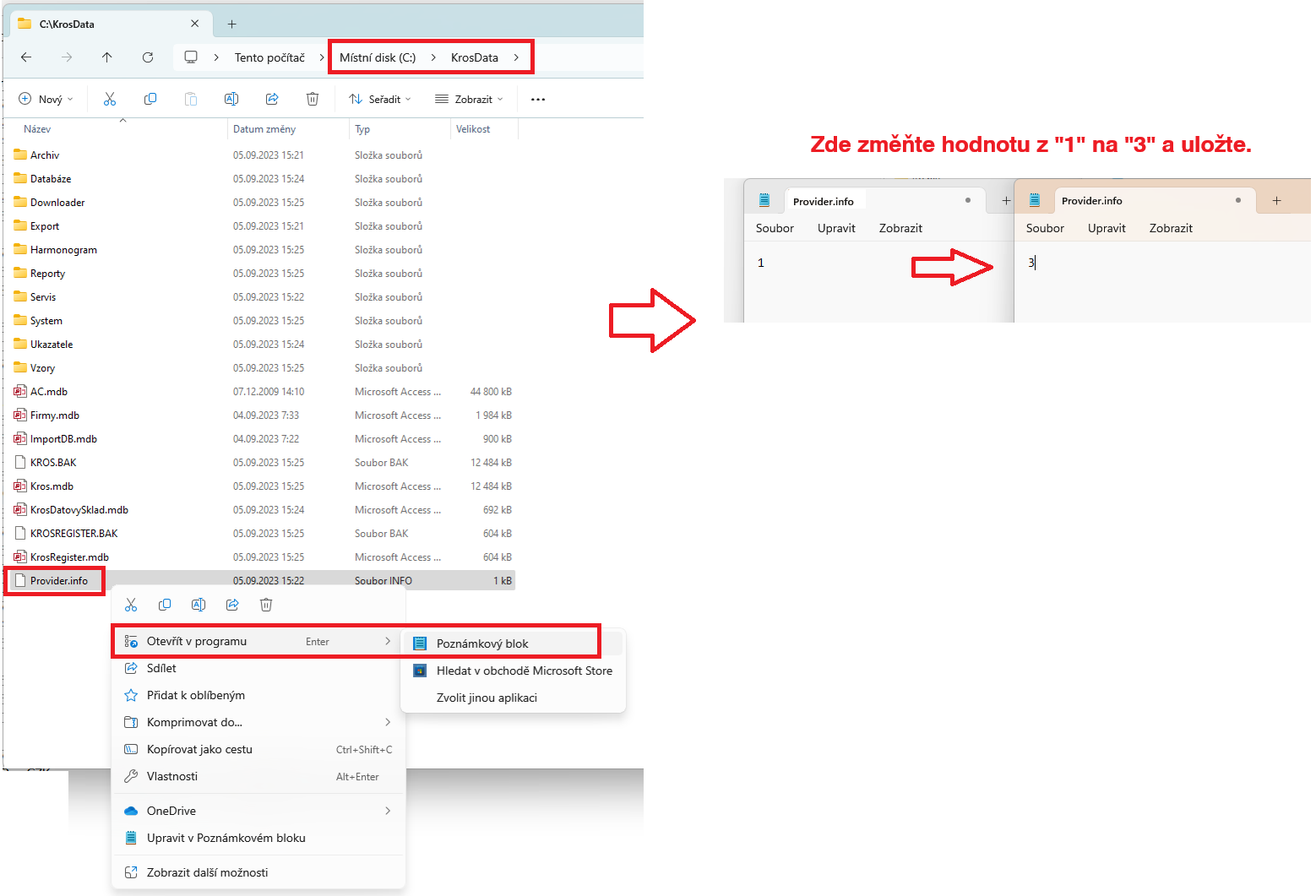1316x896 pixels.
Task: Choose Vlastnosti in the context menu
Action: click(172, 776)
